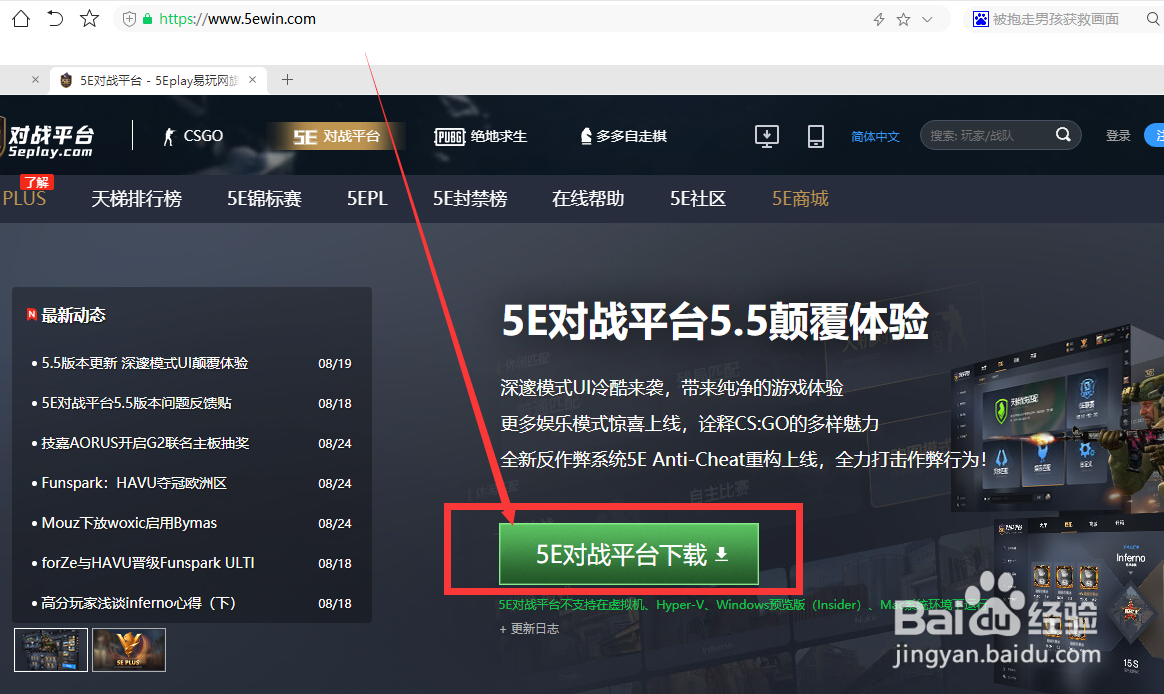Click the Baidu paw search engine icon
The image size is (1164, 694).
pos(981,19)
